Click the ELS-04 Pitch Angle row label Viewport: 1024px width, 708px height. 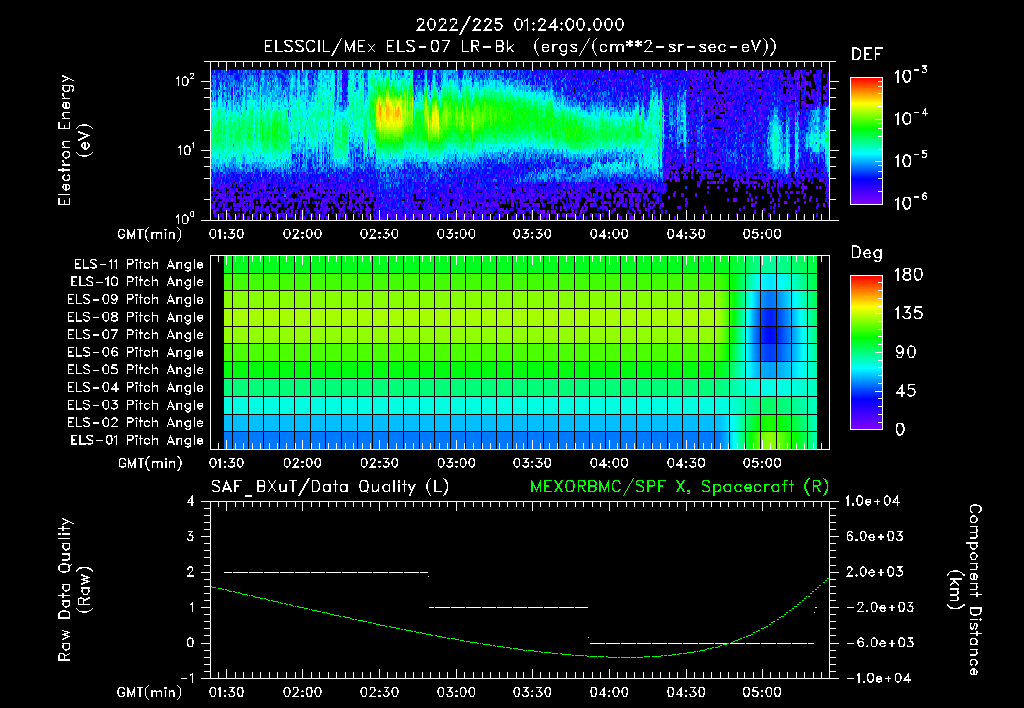[x=136, y=387]
